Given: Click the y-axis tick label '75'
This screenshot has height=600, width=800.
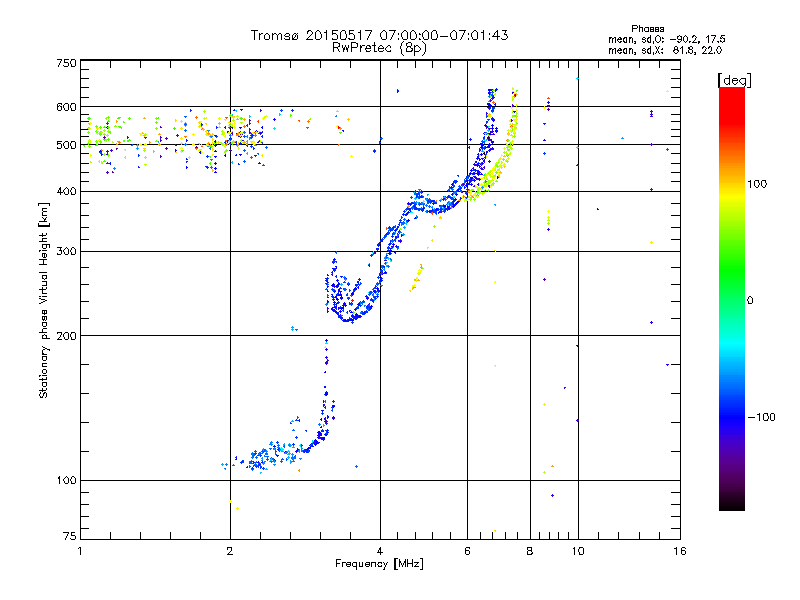Looking at the screenshot, I should (70, 536).
